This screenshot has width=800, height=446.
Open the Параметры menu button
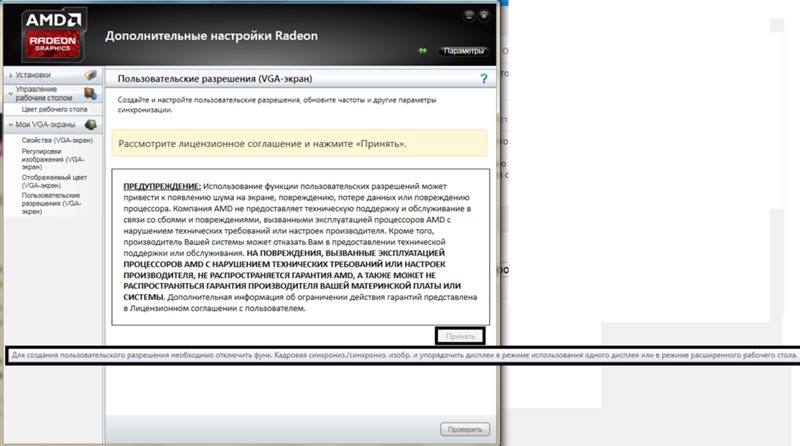tap(463, 51)
